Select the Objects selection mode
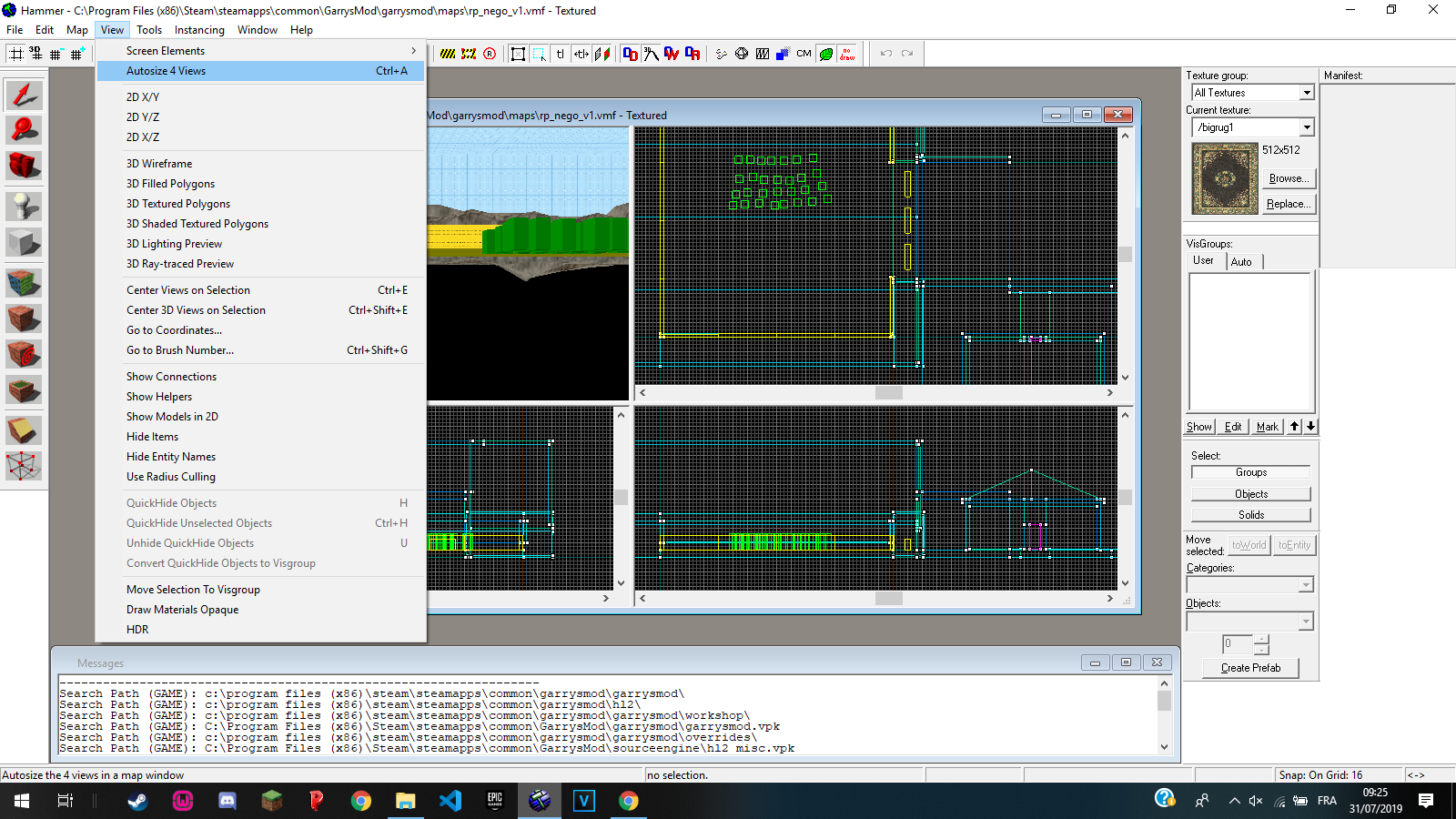This screenshot has width=1456, height=819. click(1251, 494)
